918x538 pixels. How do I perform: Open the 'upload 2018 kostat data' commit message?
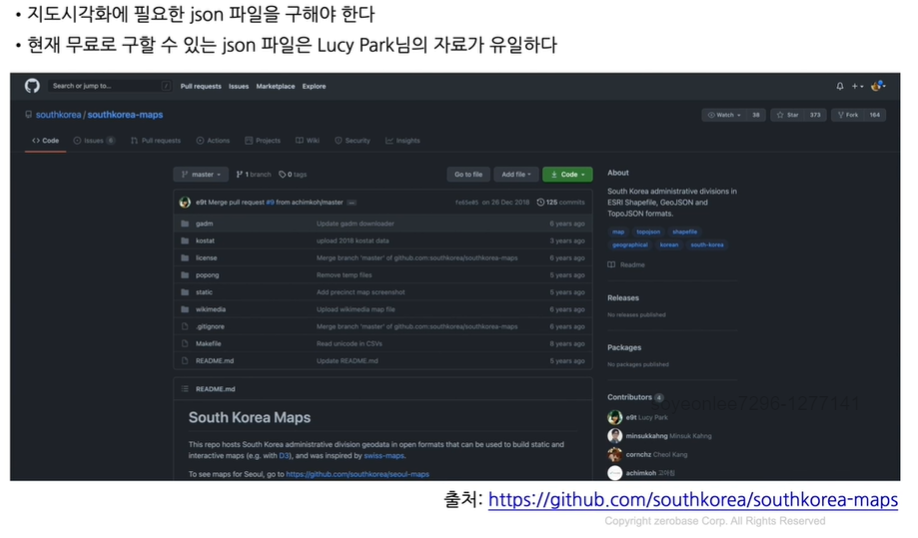click(x=352, y=241)
